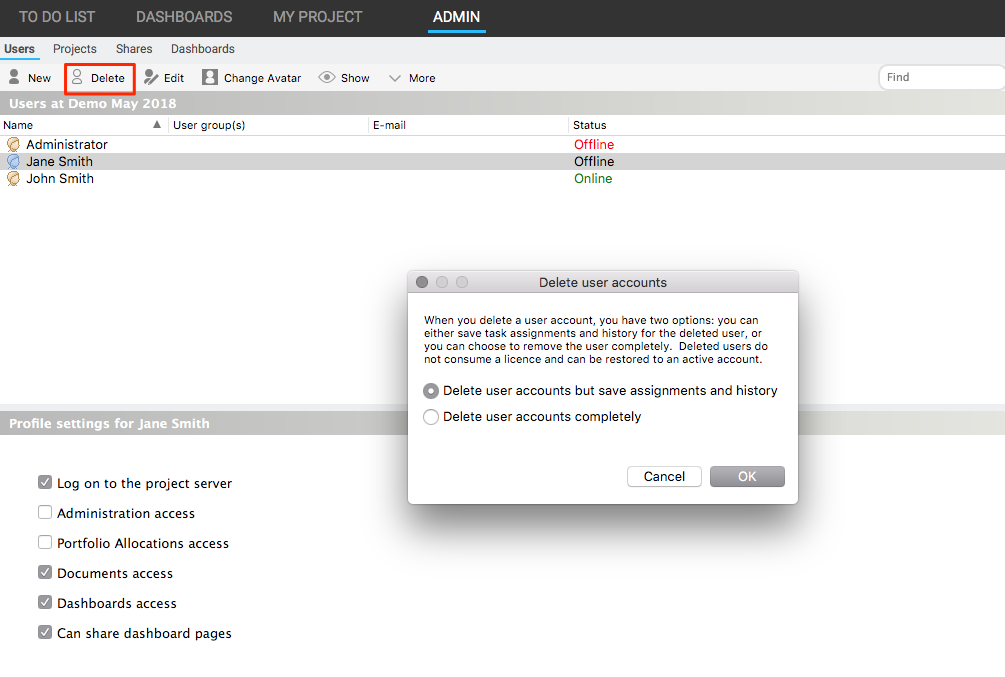
Task: Click the John Smith avatar icon
Action: pyautogui.click(x=13, y=179)
